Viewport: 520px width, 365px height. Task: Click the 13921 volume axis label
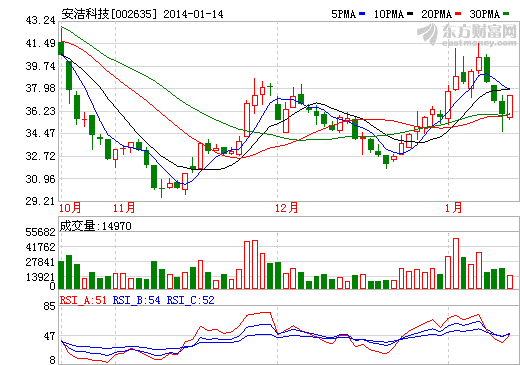[x=40, y=277]
